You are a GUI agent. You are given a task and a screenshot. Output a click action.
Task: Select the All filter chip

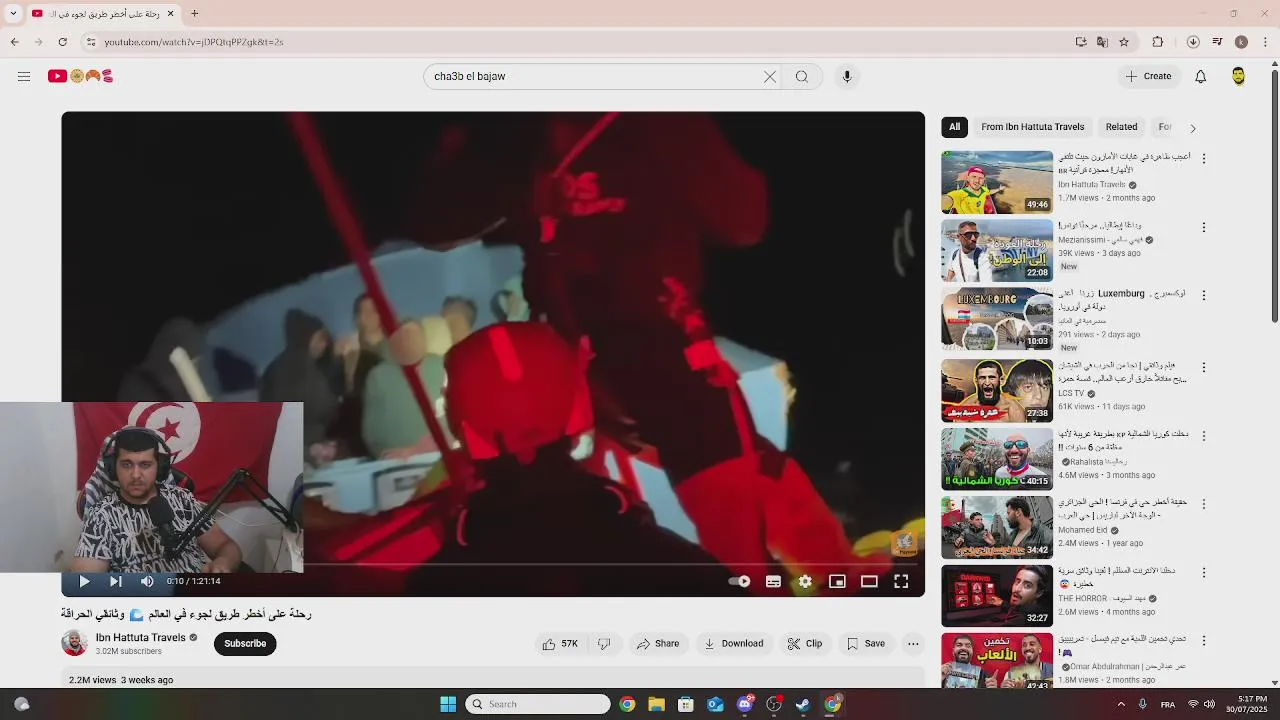tap(955, 127)
